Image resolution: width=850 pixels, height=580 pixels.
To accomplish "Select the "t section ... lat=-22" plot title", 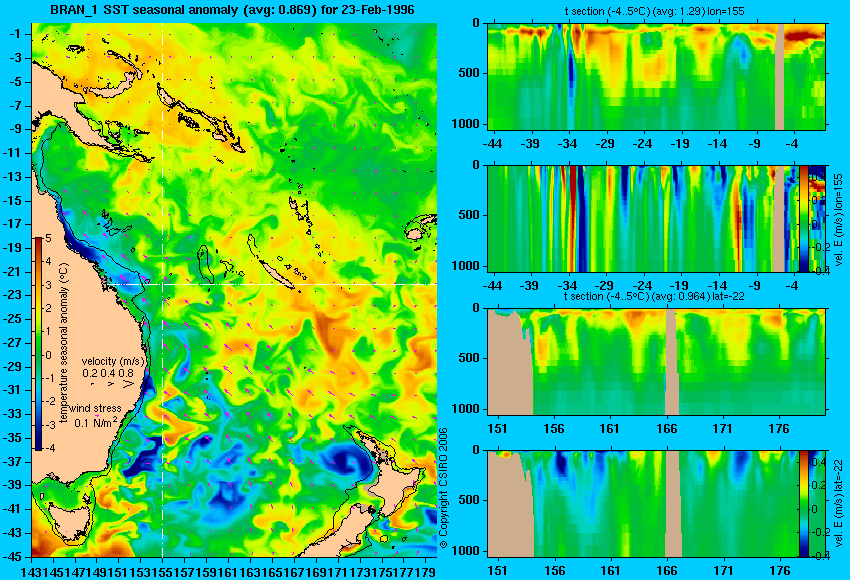I will (654, 297).
